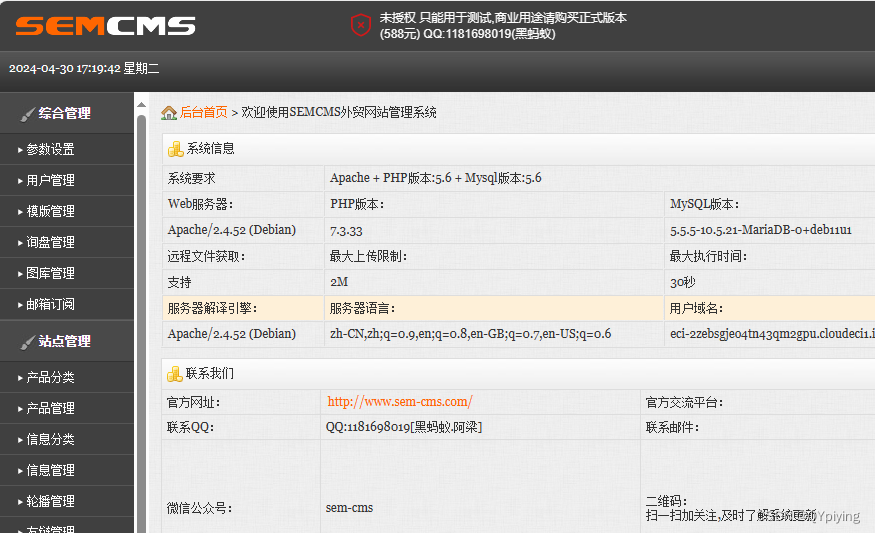Screen dimensions: 875x533
Task: Open 参数设置 in the sidebar
Action: click(50, 149)
